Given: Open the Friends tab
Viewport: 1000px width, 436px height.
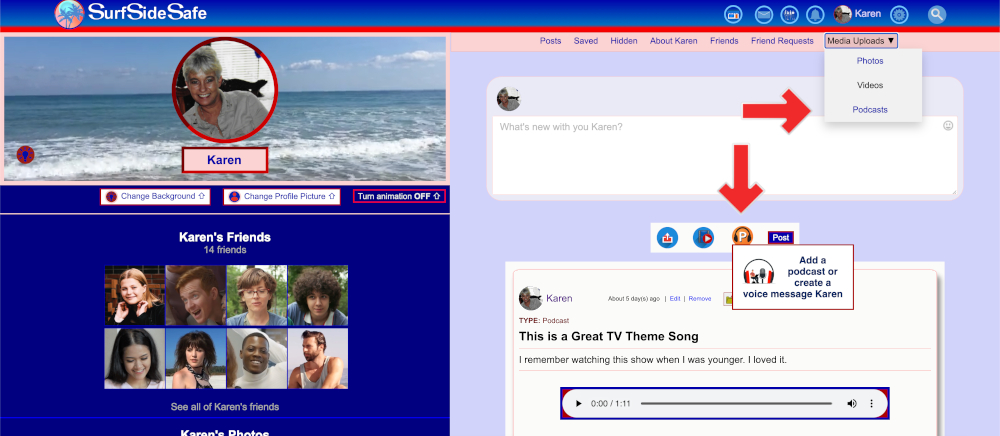Looking at the screenshot, I should pos(724,41).
